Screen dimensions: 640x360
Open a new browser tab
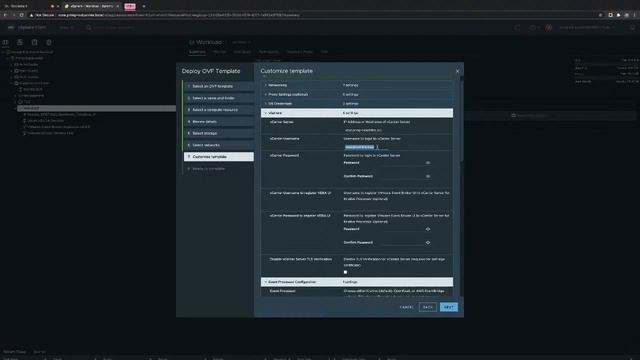tap(144, 6)
